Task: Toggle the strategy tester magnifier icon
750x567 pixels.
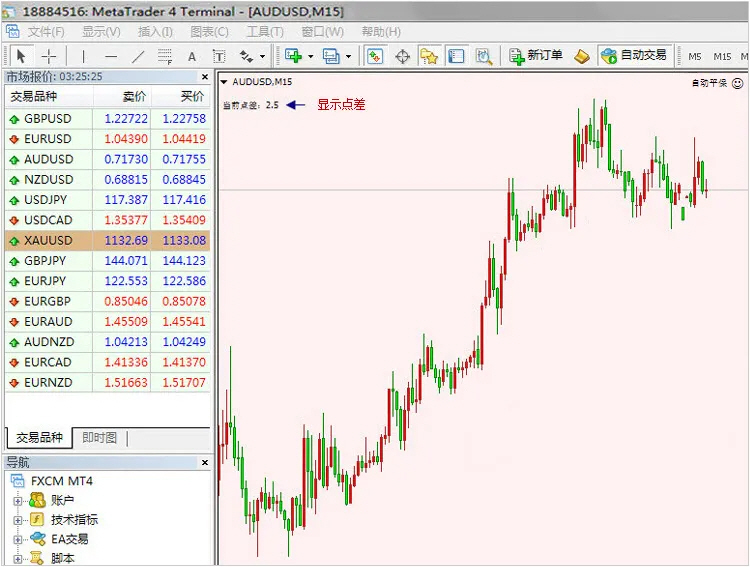Action: (x=484, y=56)
